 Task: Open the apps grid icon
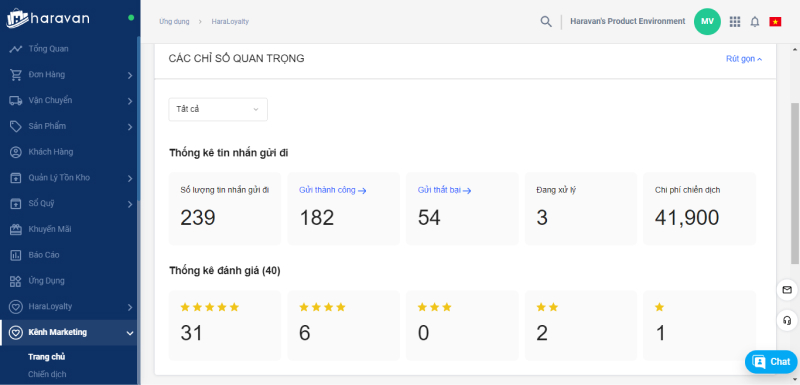point(735,21)
